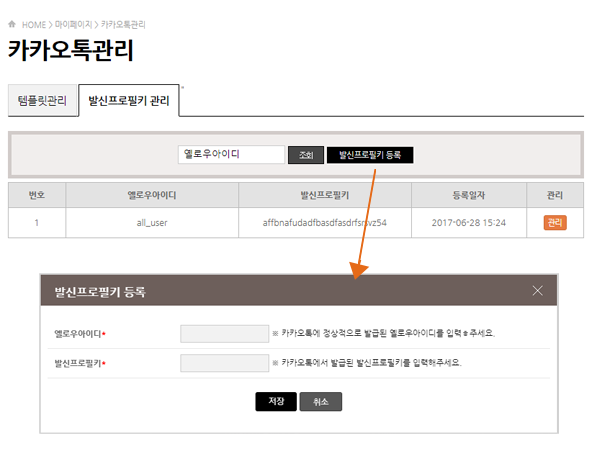
Task: Click the 조회 search button
Action: tap(306, 155)
